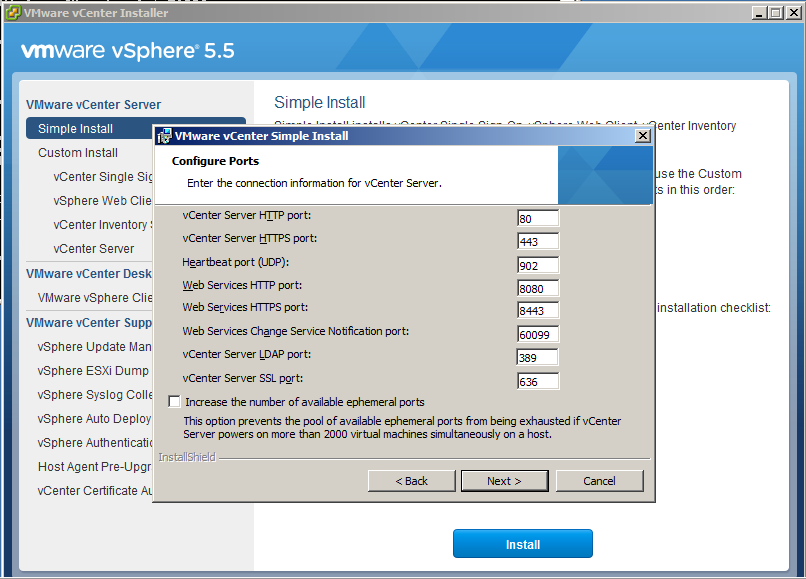Screen dimensions: 806x579
Task: Click the vCenter Server HTTP port field
Action: click(x=538, y=218)
